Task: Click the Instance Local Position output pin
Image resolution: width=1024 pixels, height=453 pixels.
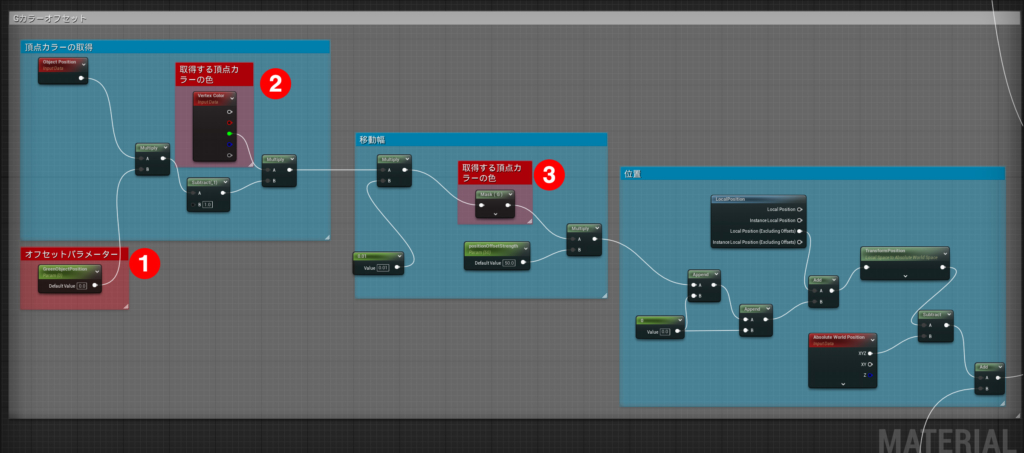Action: pyautogui.click(x=800, y=220)
